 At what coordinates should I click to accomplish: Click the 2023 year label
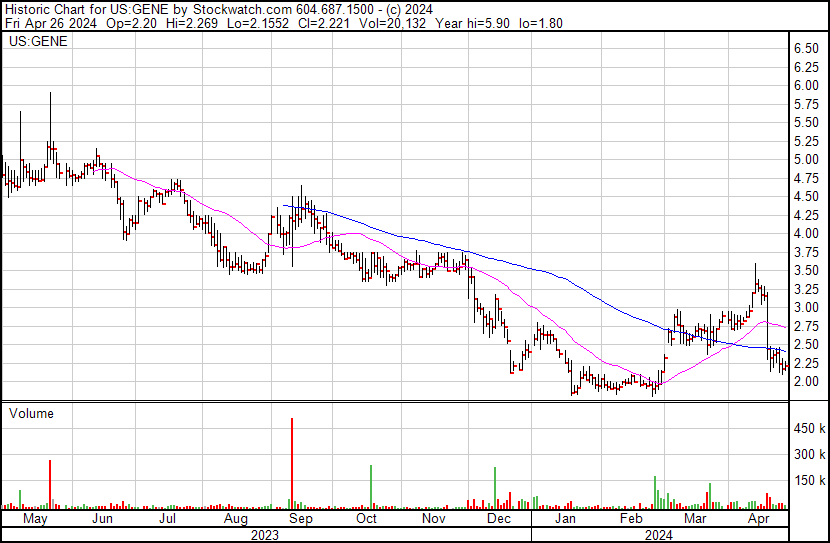[265, 535]
